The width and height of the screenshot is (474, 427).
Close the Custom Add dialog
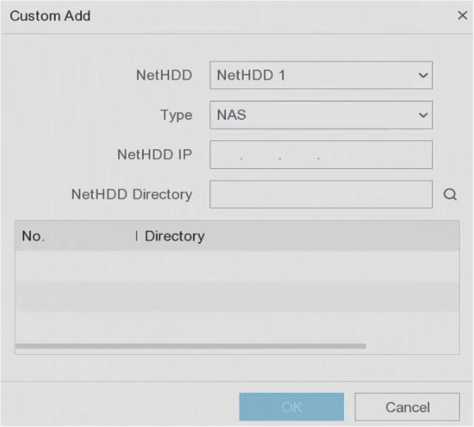[x=462, y=15]
